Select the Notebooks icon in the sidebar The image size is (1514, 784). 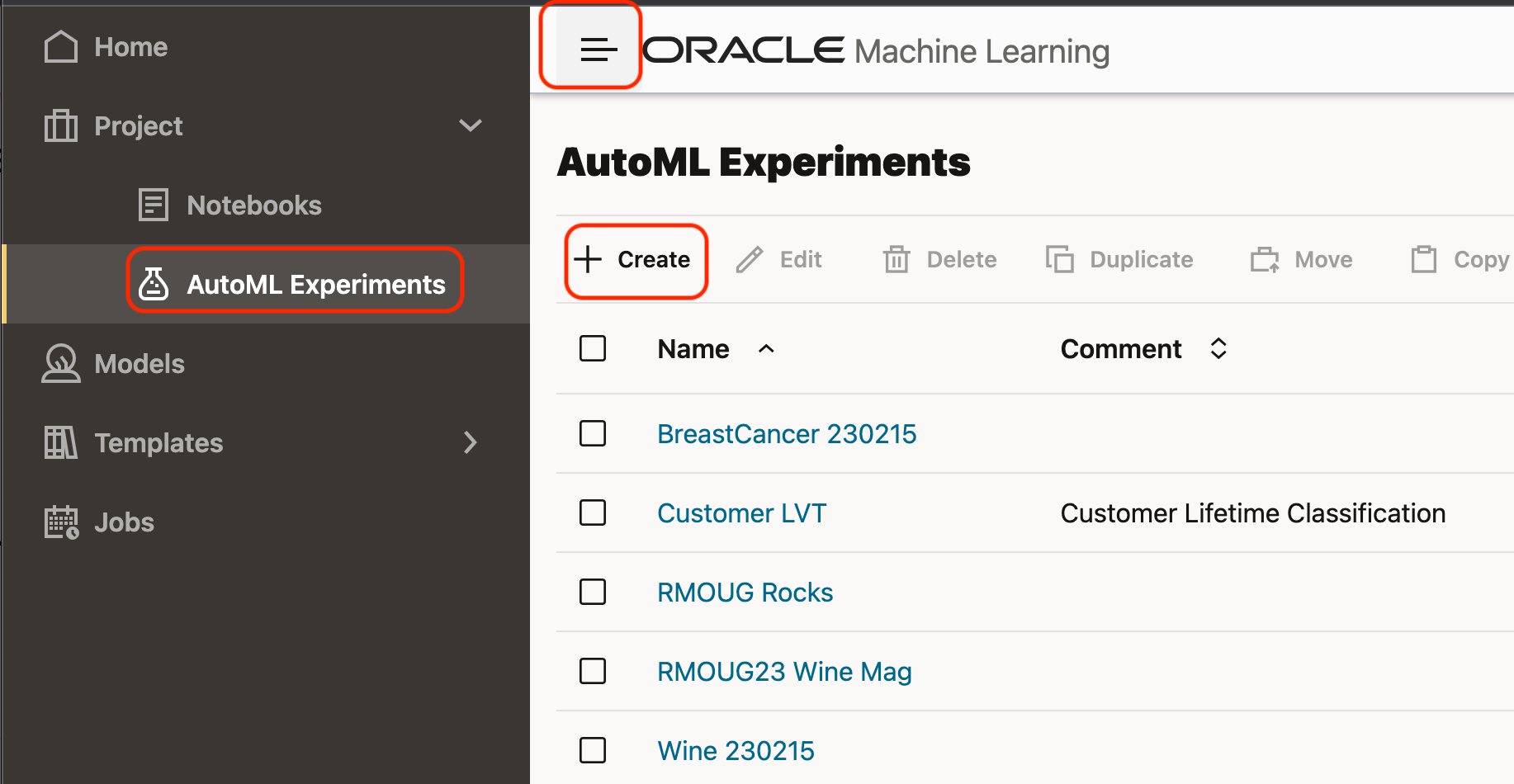[153, 204]
